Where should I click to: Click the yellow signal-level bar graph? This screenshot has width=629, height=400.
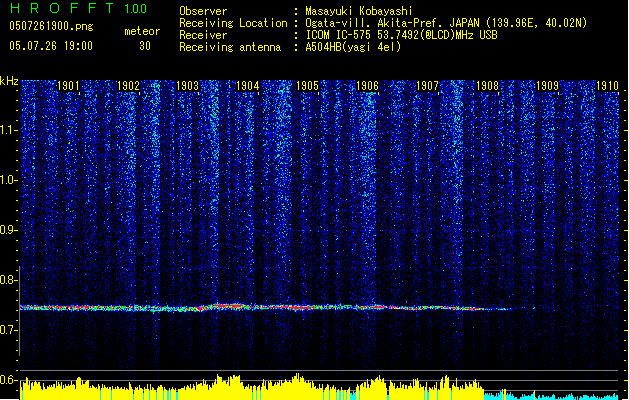[252, 387]
